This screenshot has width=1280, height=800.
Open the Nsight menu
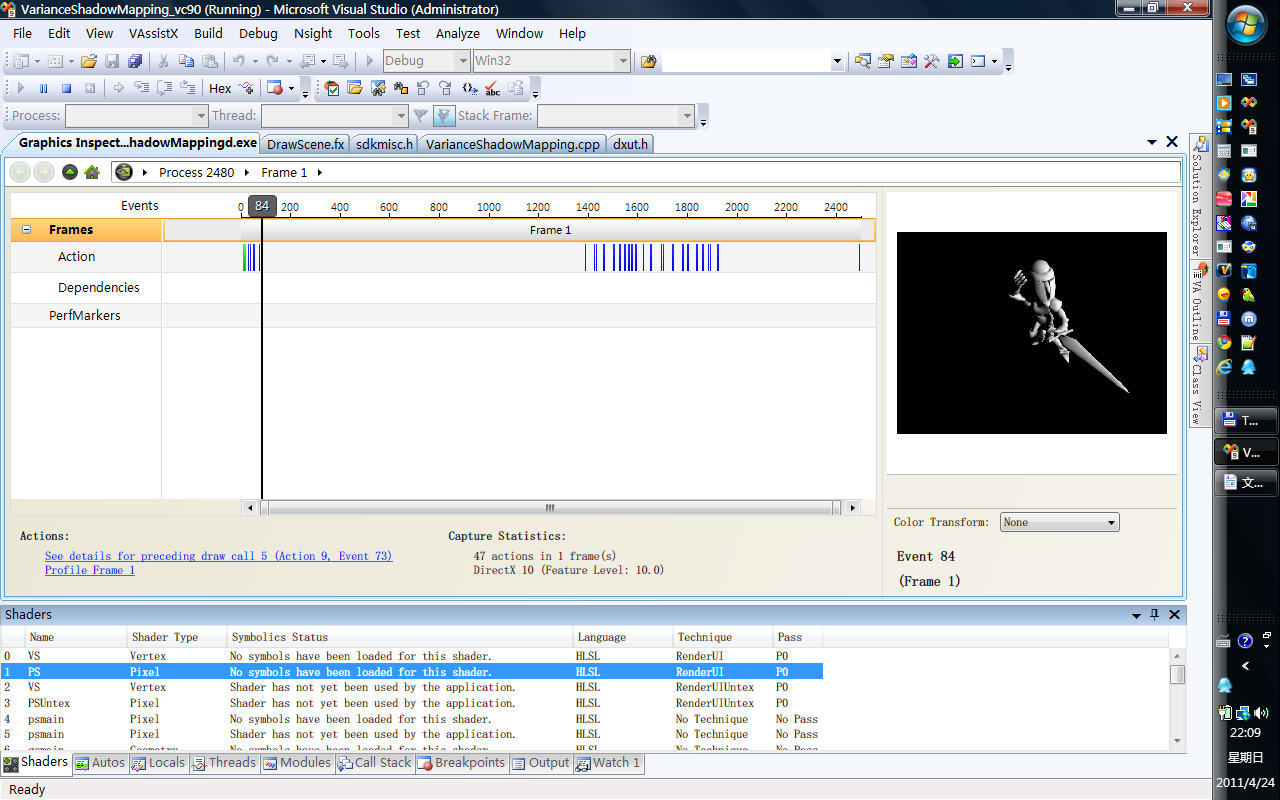[313, 33]
